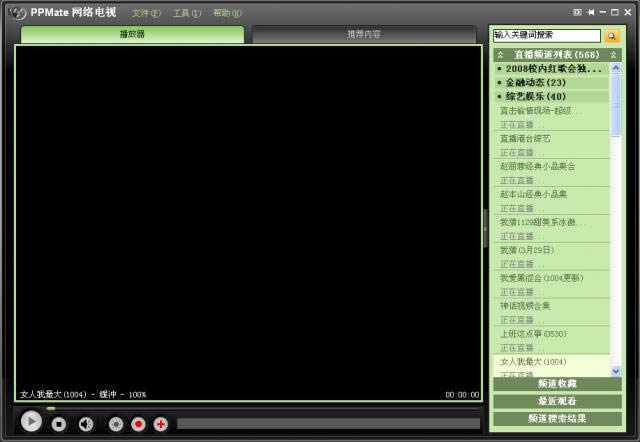
Task: Click the 输入关键词搜索 search field
Action: tap(547, 36)
